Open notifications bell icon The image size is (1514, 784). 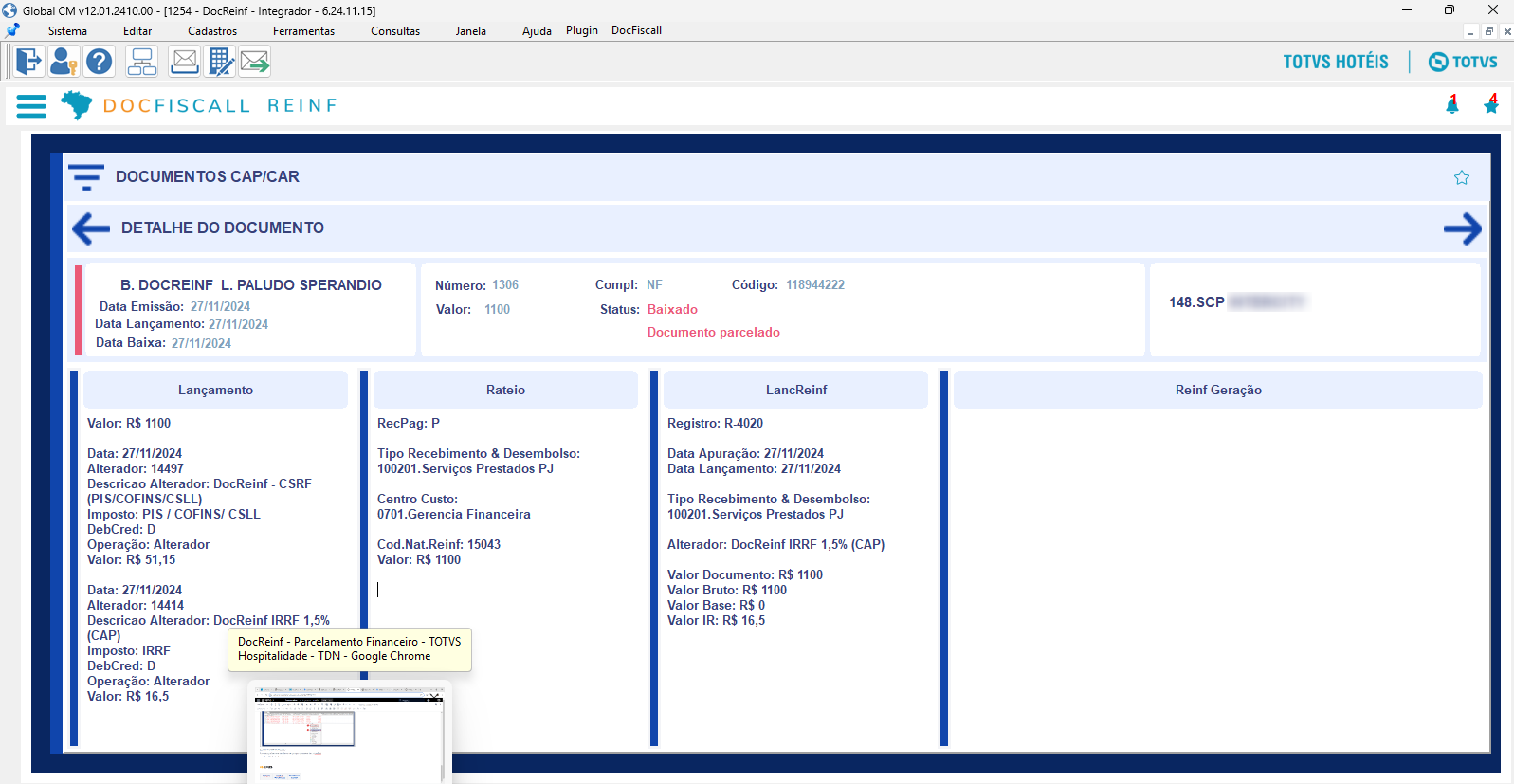(x=1452, y=105)
